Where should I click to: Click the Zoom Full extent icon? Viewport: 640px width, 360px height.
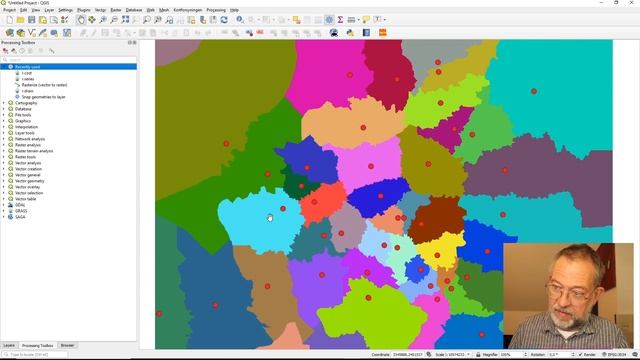(125, 20)
